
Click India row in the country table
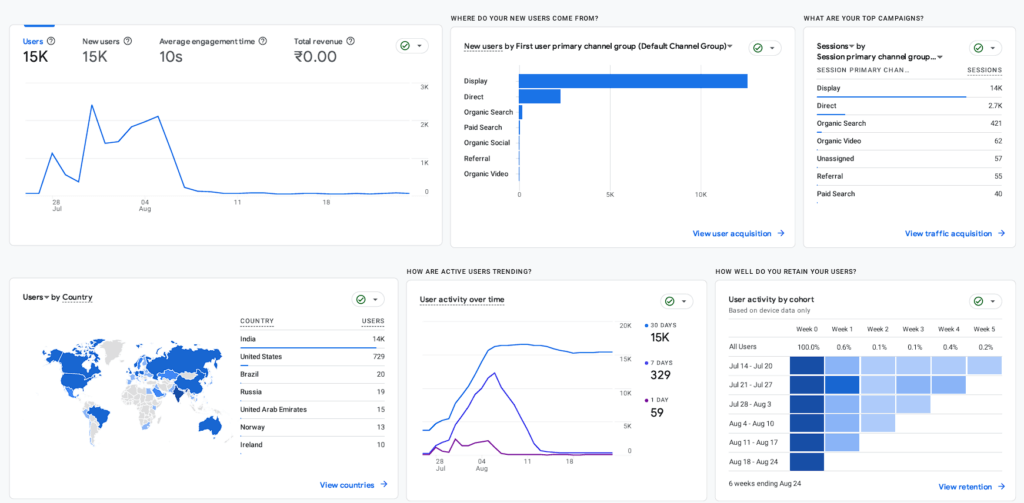pyautogui.click(x=312, y=340)
